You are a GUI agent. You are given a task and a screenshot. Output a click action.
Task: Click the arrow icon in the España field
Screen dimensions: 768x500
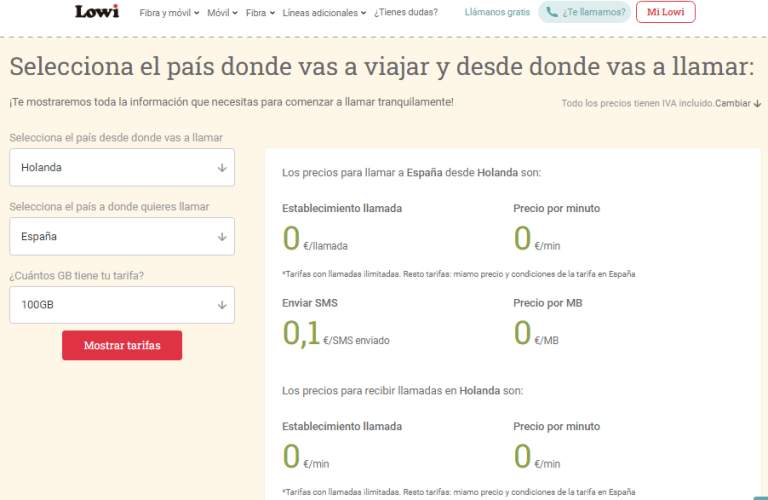click(222, 237)
